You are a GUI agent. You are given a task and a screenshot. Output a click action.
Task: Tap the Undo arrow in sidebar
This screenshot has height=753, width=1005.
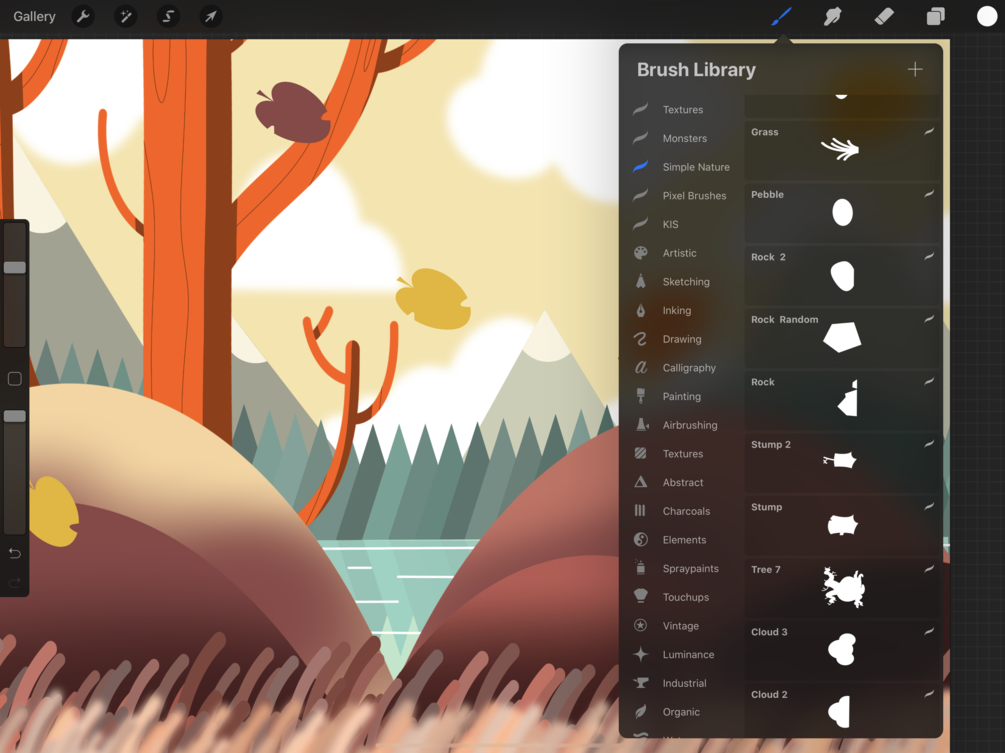(15, 553)
